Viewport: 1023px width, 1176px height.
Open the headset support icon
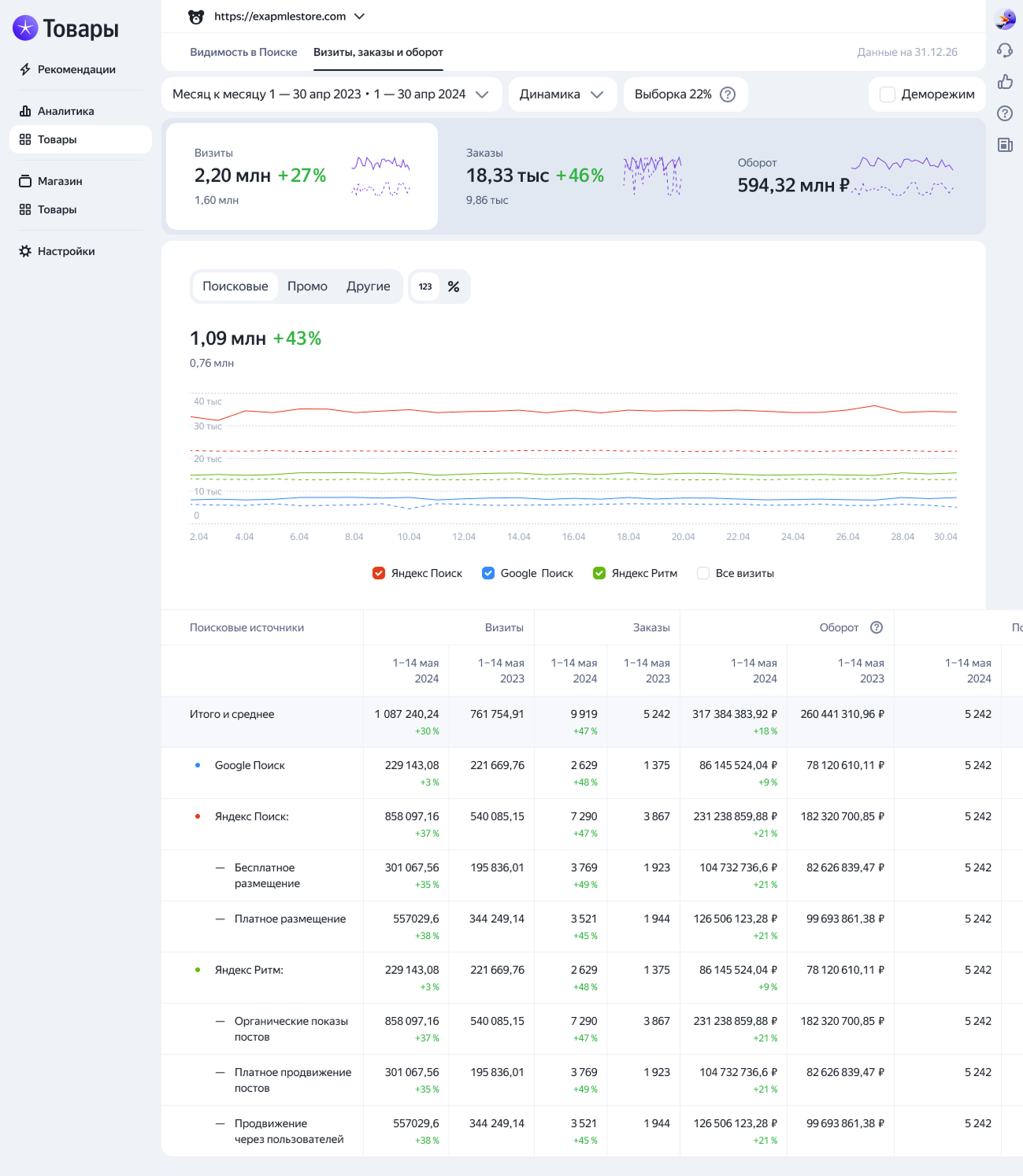point(1005,50)
